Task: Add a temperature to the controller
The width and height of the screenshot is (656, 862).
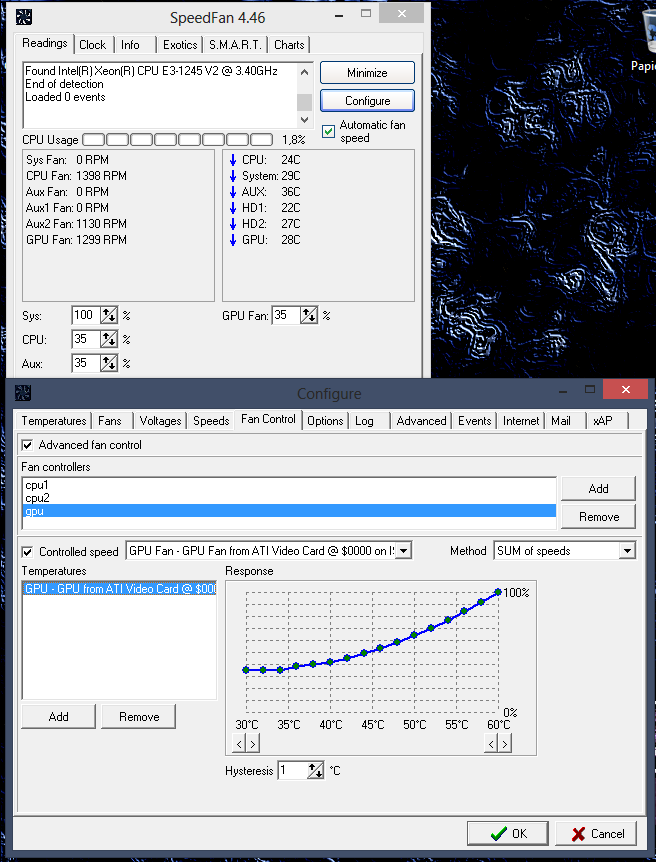Action: pyautogui.click(x=58, y=716)
